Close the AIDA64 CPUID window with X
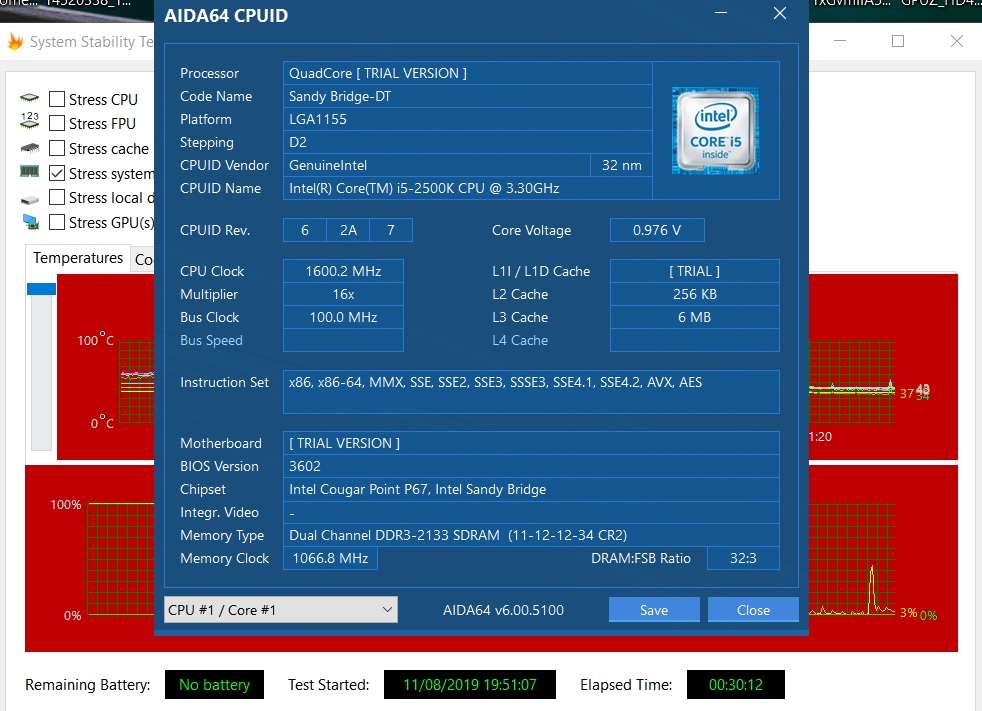Image resolution: width=982 pixels, height=711 pixels. 779,13
